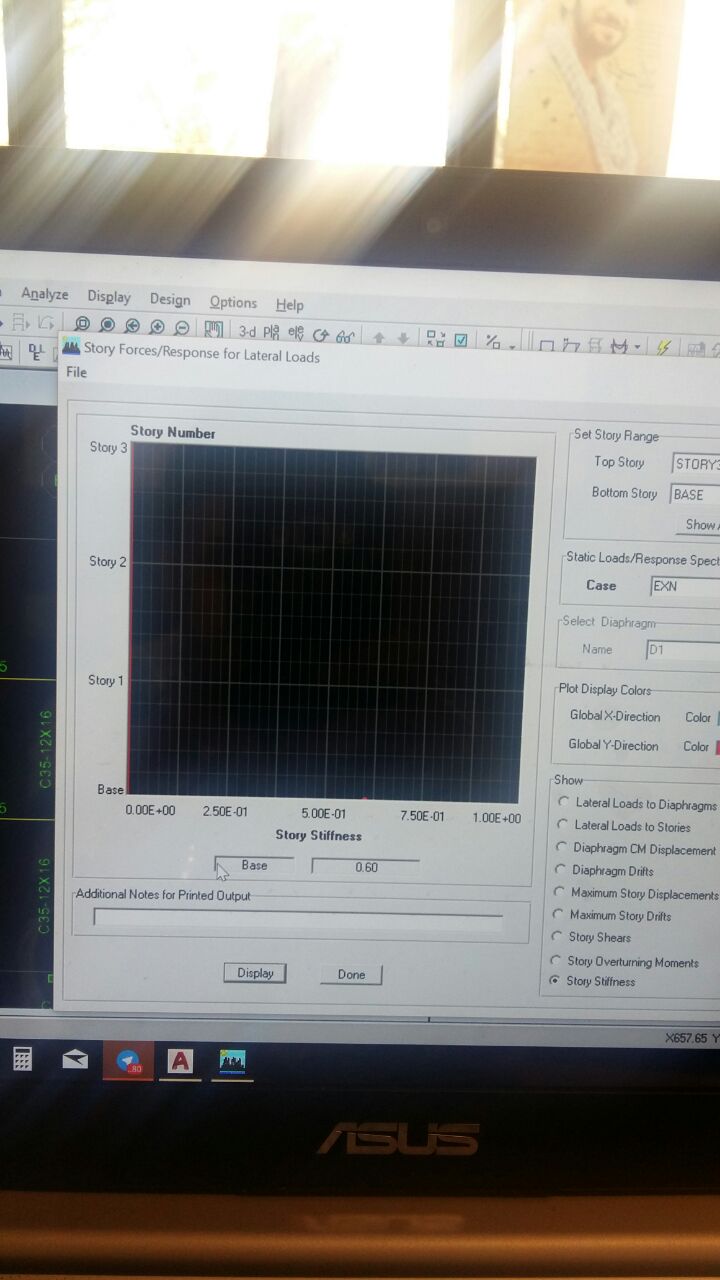Switch to the 3-d view button
The height and width of the screenshot is (1280, 720).
tap(247, 331)
